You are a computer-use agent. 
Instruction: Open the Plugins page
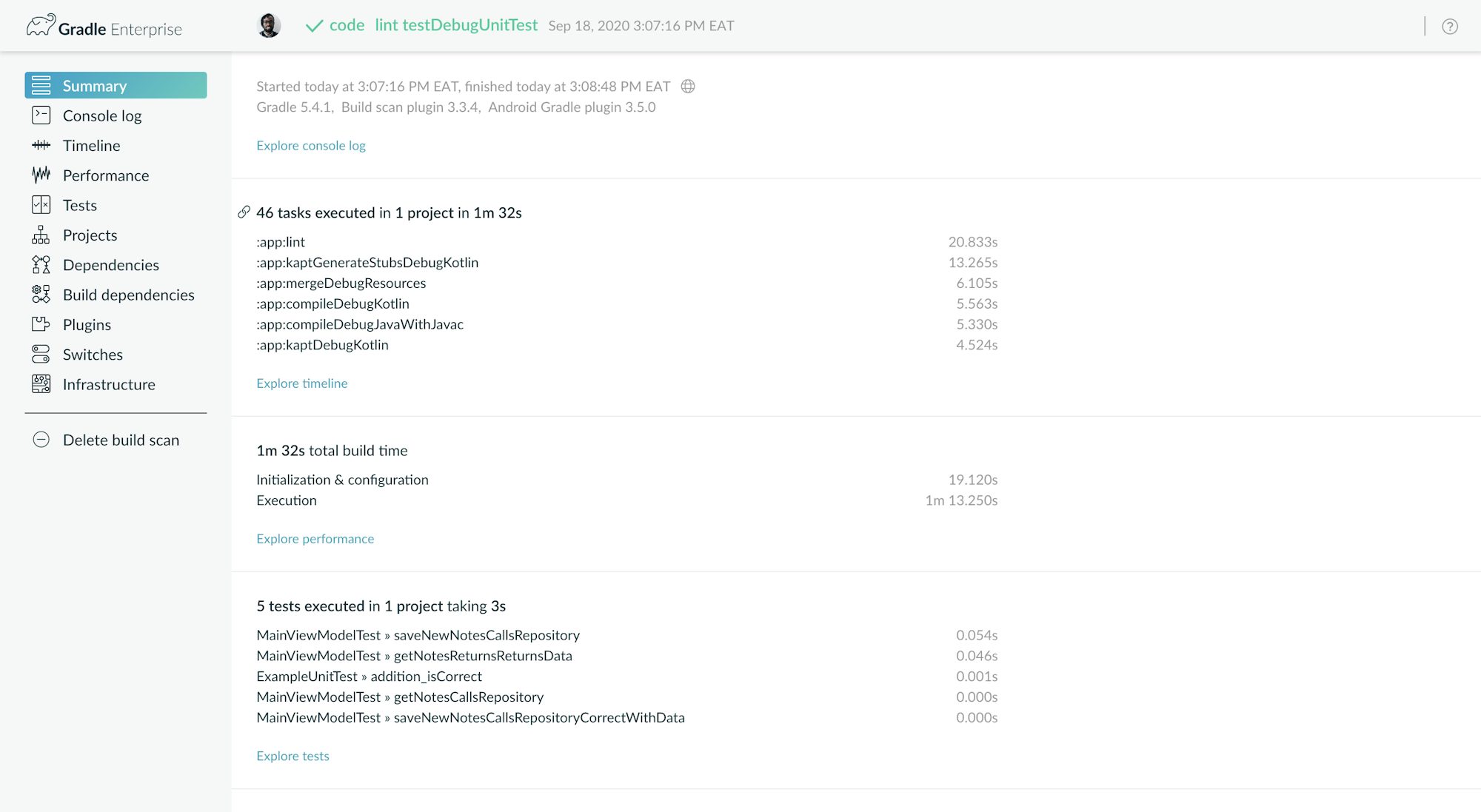pyautogui.click(x=87, y=325)
